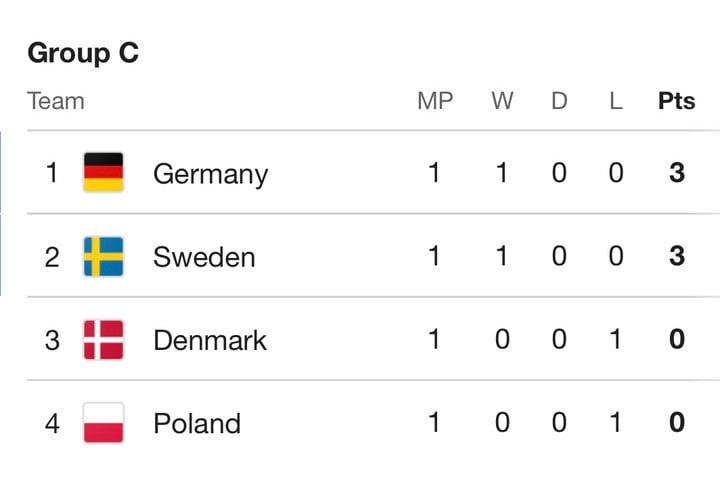Click the Denmark flag icon
720x478 pixels.
tap(103, 340)
